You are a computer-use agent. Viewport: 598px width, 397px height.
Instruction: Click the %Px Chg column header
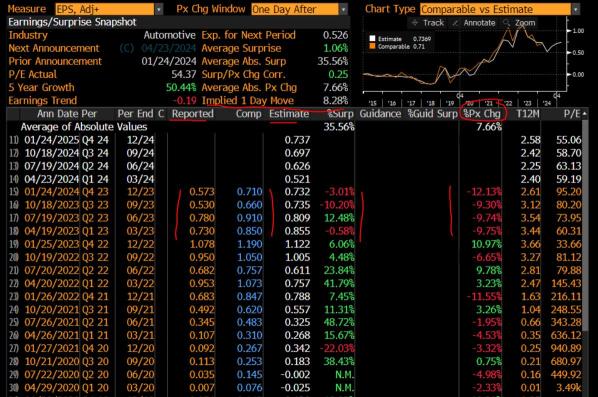(482, 114)
